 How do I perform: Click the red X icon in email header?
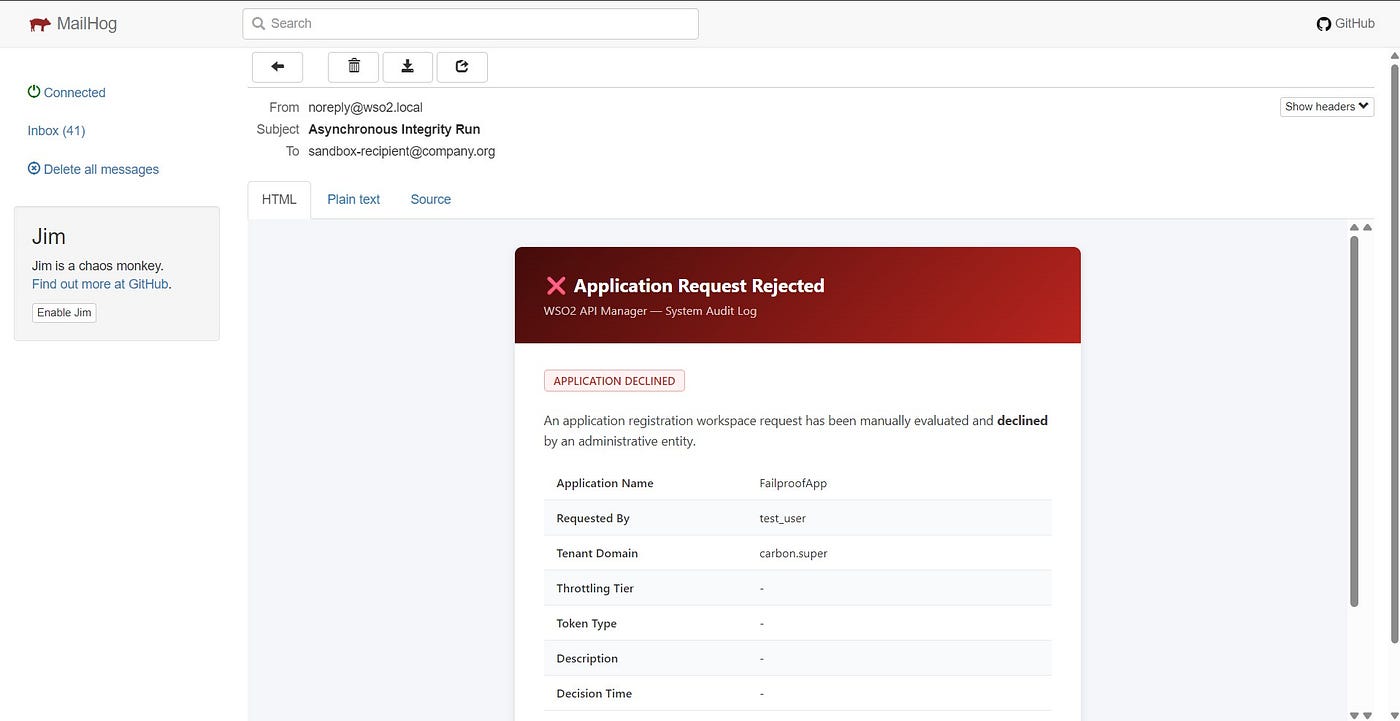click(x=556, y=286)
